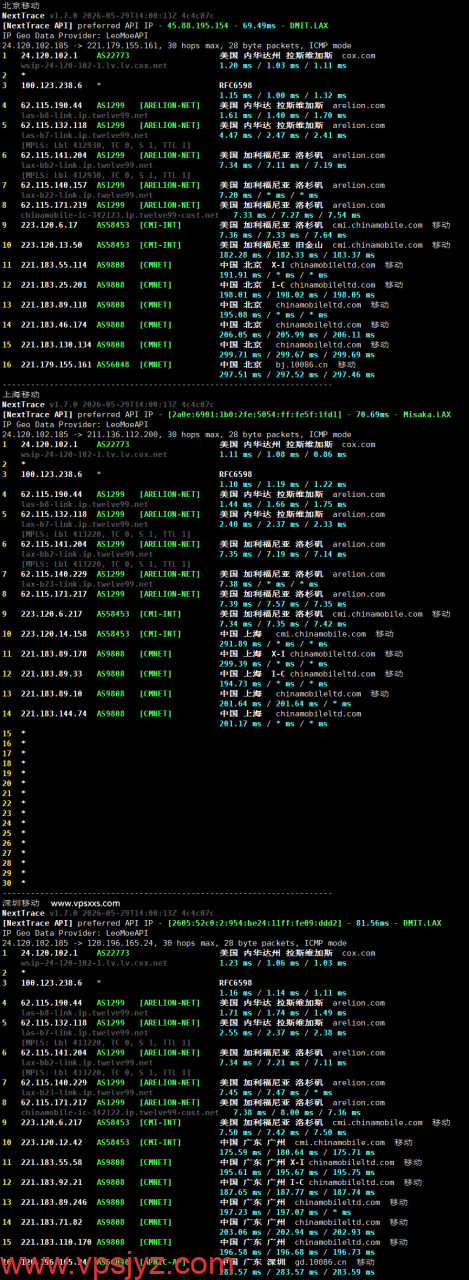
Task: Select hop IP 62.115.140.157
Action: (53, 185)
